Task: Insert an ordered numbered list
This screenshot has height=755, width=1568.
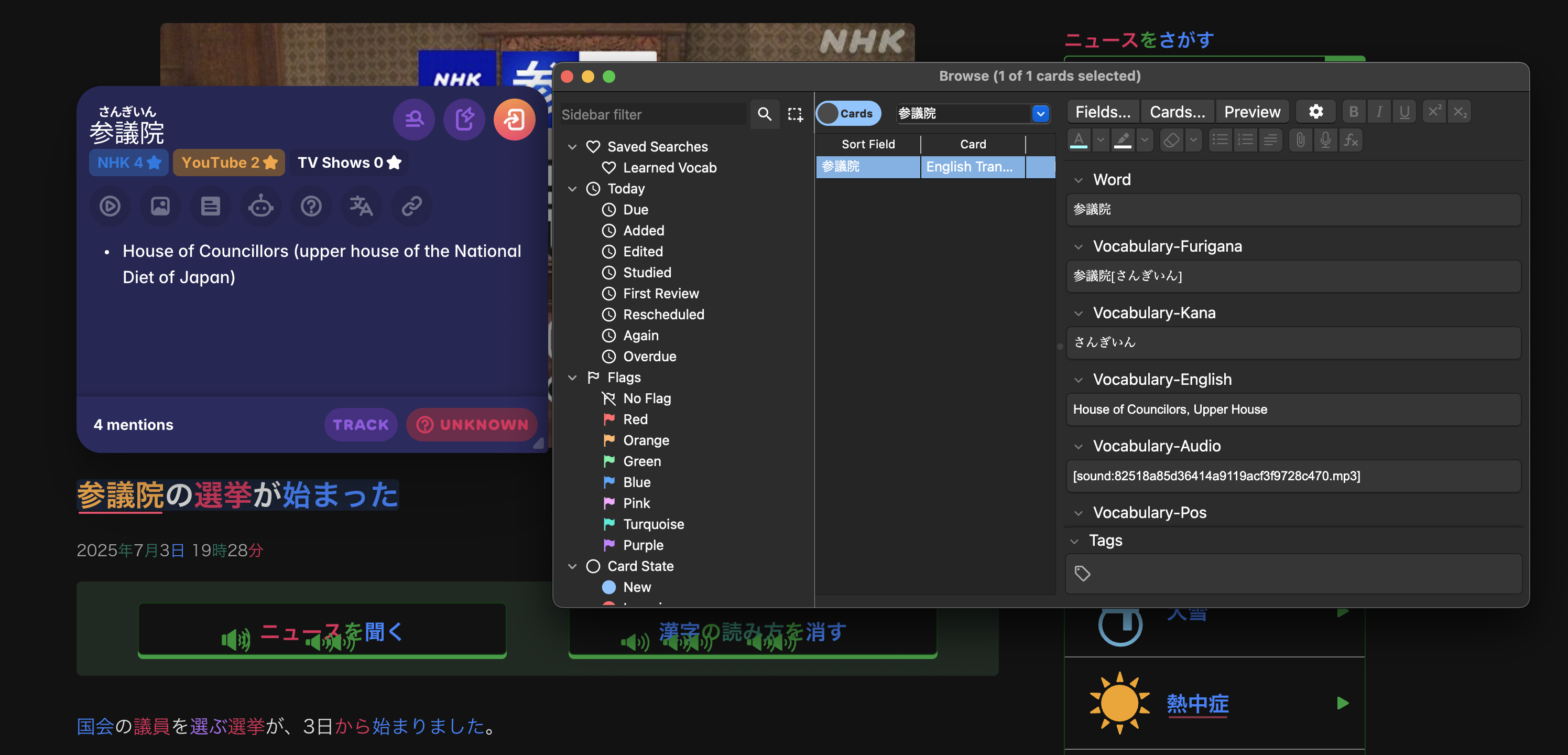Action: 1245,141
